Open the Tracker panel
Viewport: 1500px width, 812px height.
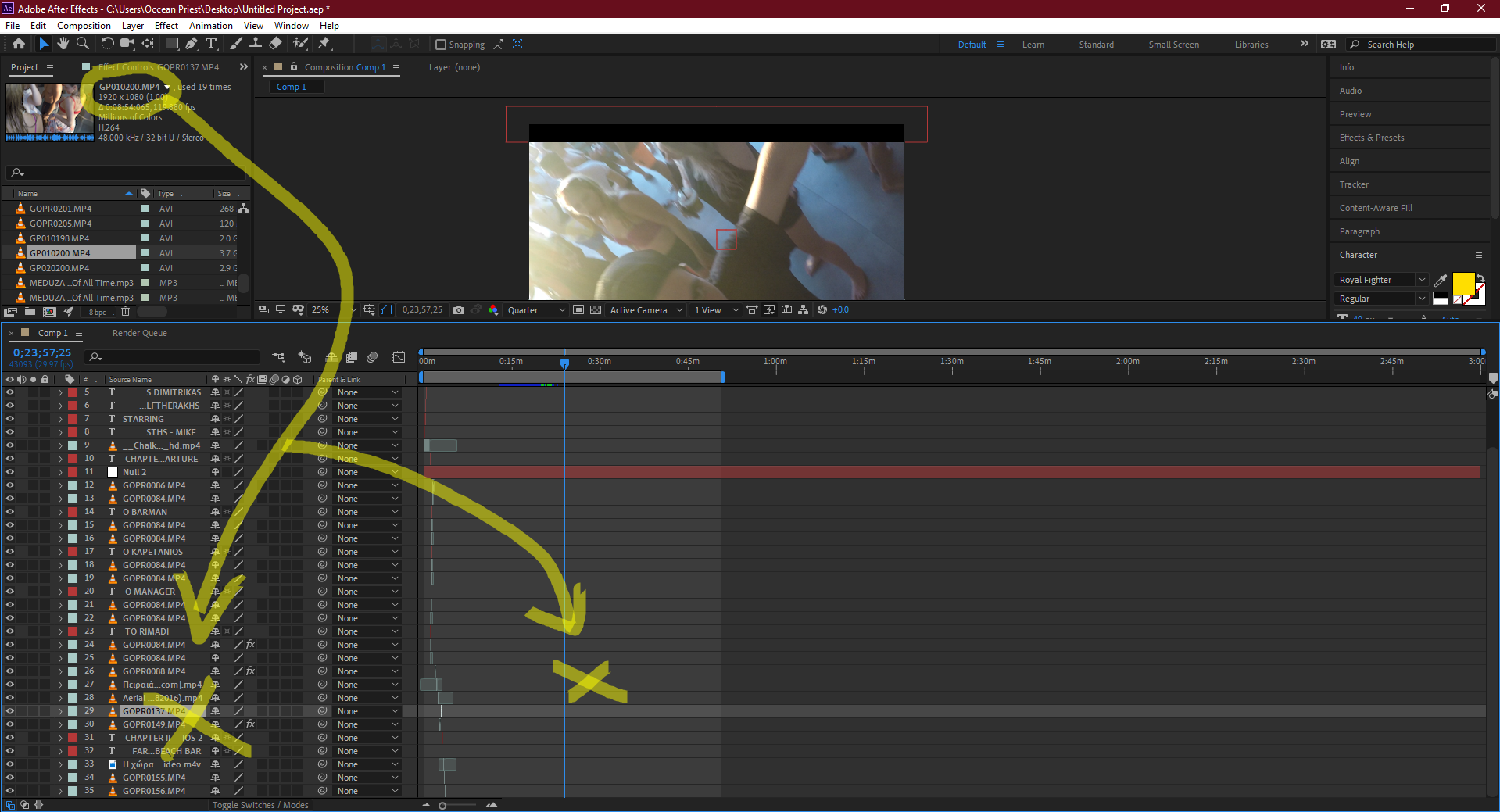click(1354, 184)
